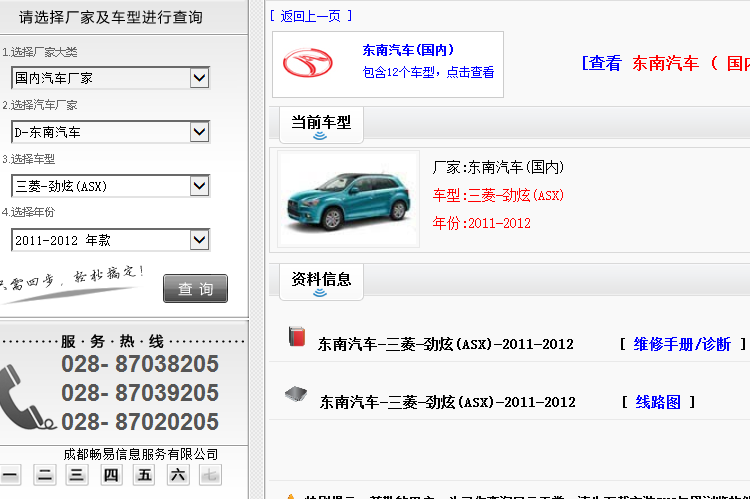This screenshot has height=499, width=750.
Task: Click 成都畅易信息服务有限公司 company name
Action: 141,454
